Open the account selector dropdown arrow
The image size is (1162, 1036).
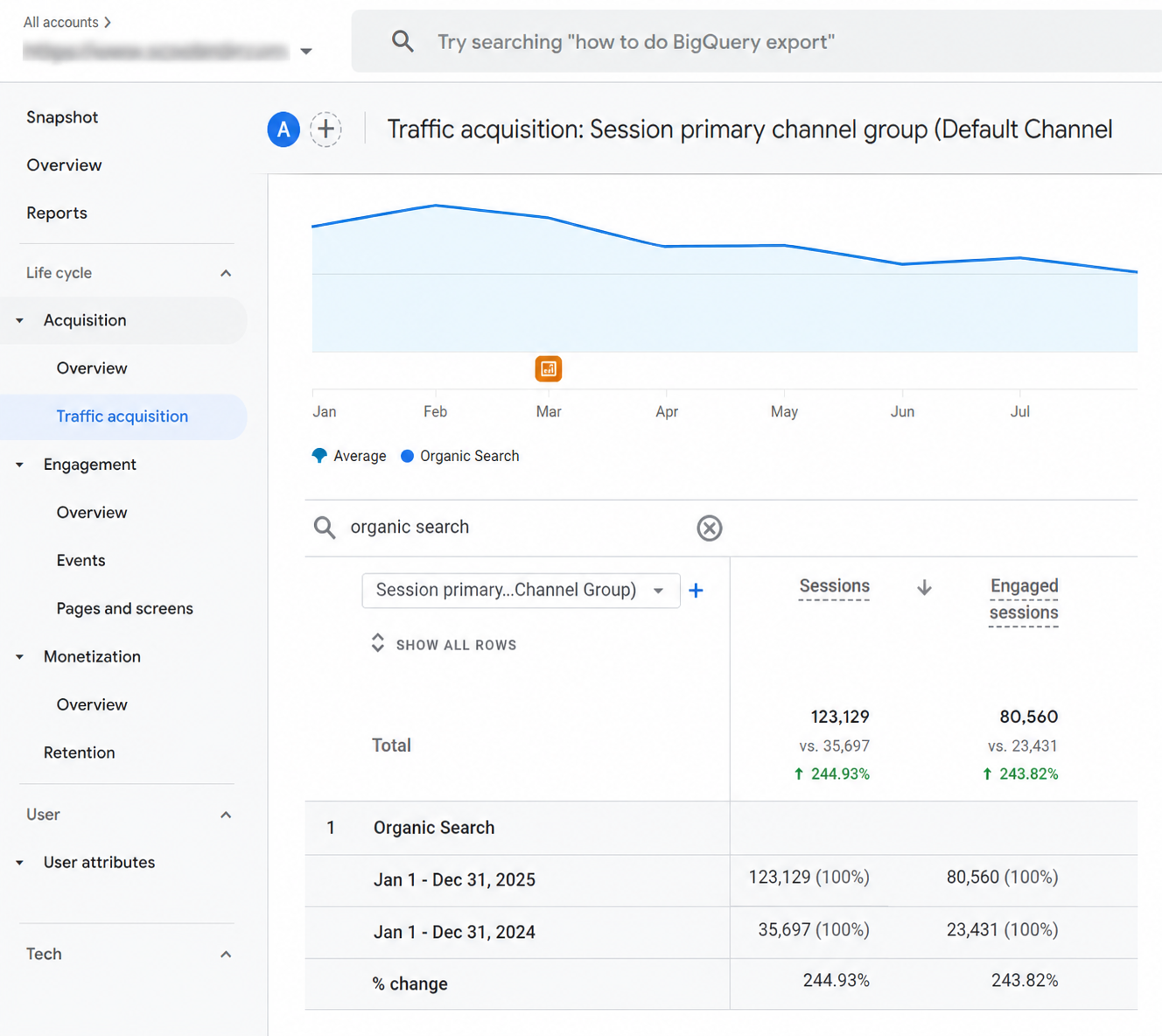(306, 52)
